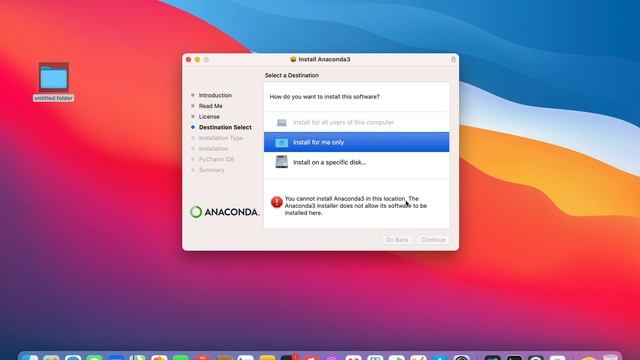The width and height of the screenshot is (640, 360).
Task: Click the Anaconda logo
Action: (x=224, y=212)
